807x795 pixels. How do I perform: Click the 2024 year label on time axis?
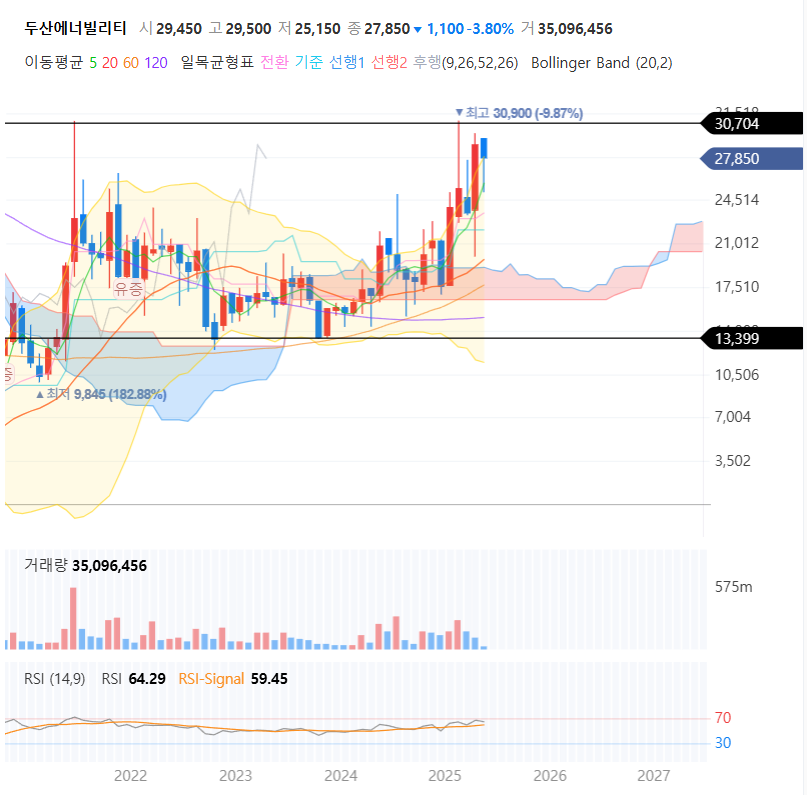(340, 775)
